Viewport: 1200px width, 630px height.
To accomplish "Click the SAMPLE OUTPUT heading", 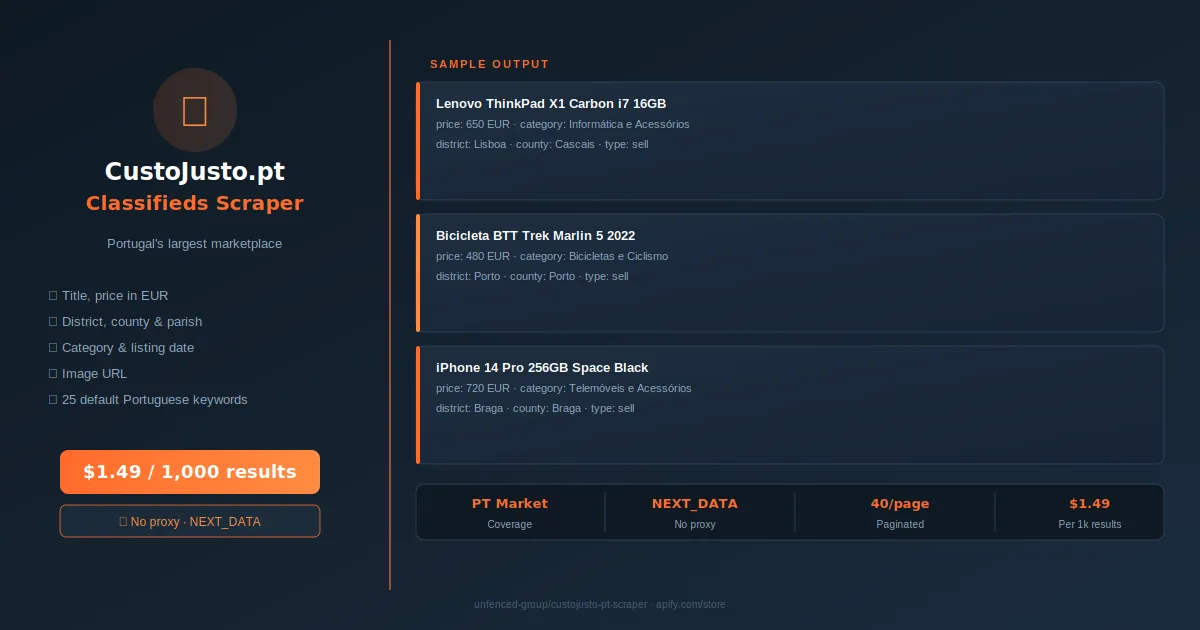I will click(490, 64).
